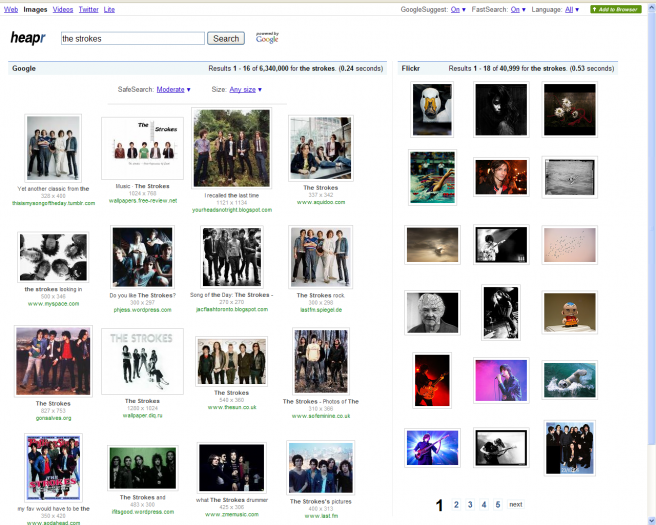The width and height of the screenshot is (656, 525).
Task: Open the SafeSearch Moderate dropdown
Action: (173, 90)
